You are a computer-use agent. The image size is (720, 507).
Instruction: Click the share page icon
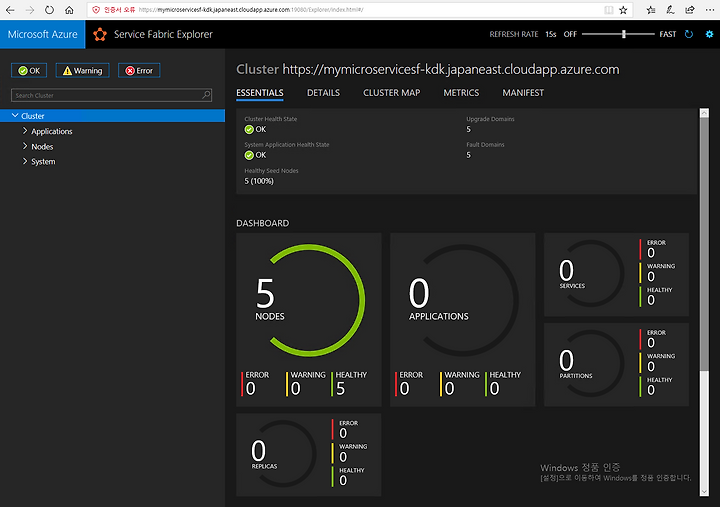(690, 10)
